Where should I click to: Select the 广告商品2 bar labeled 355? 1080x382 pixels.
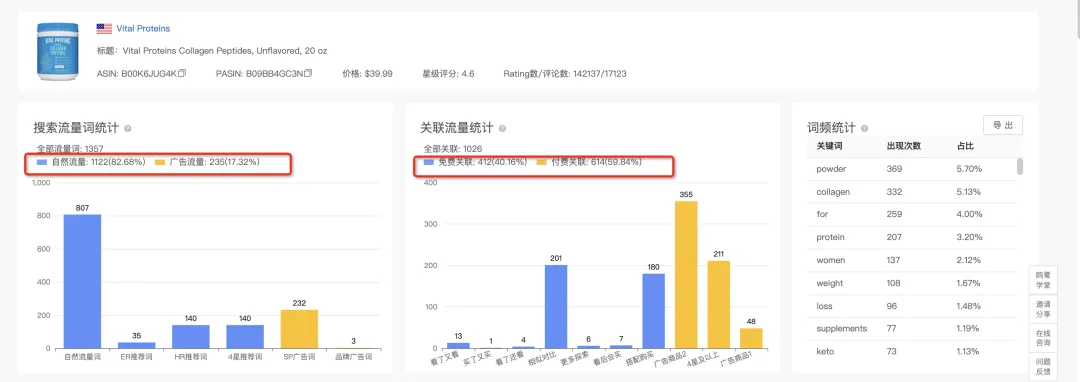(x=686, y=275)
